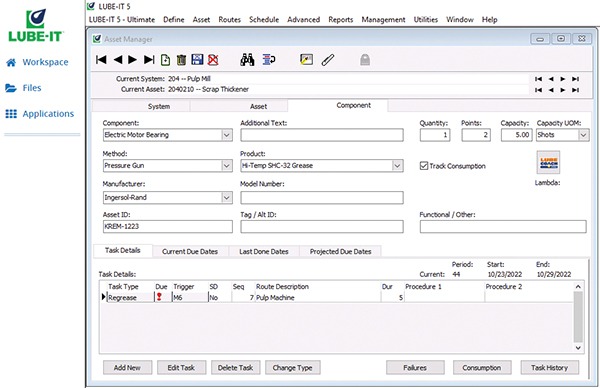Viewport: 600px width, 388px height.
Task: Go to next record arrow
Action: [133, 60]
